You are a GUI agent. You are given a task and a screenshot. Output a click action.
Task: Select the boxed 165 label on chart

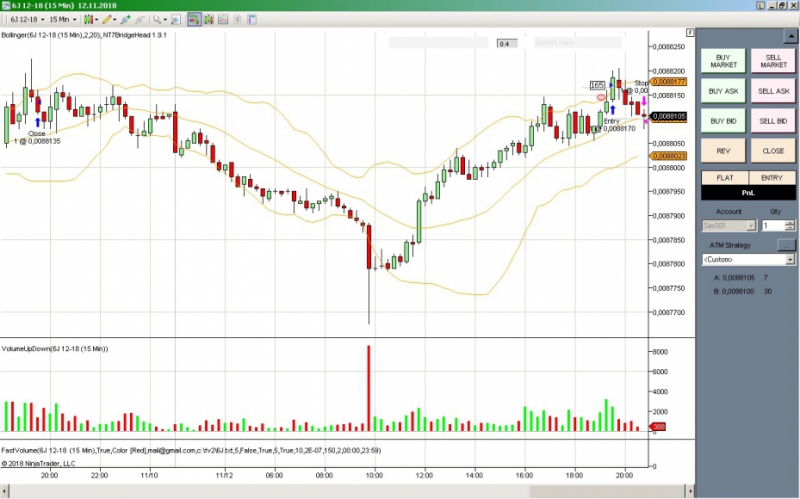point(597,85)
